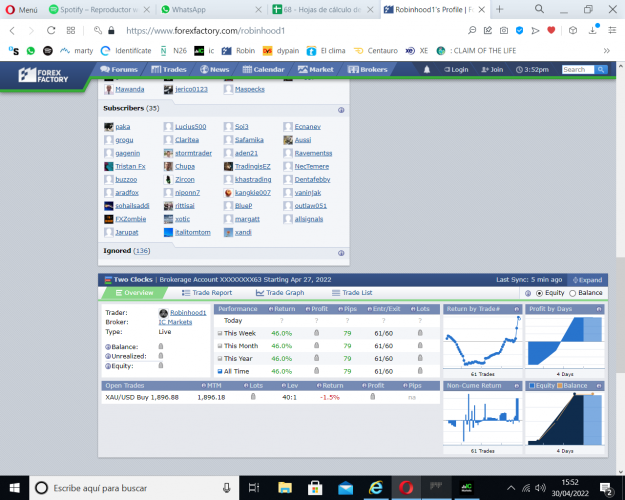
Task: Open WhatsApp bookmark icon in bookmarks bar
Action: (31, 51)
